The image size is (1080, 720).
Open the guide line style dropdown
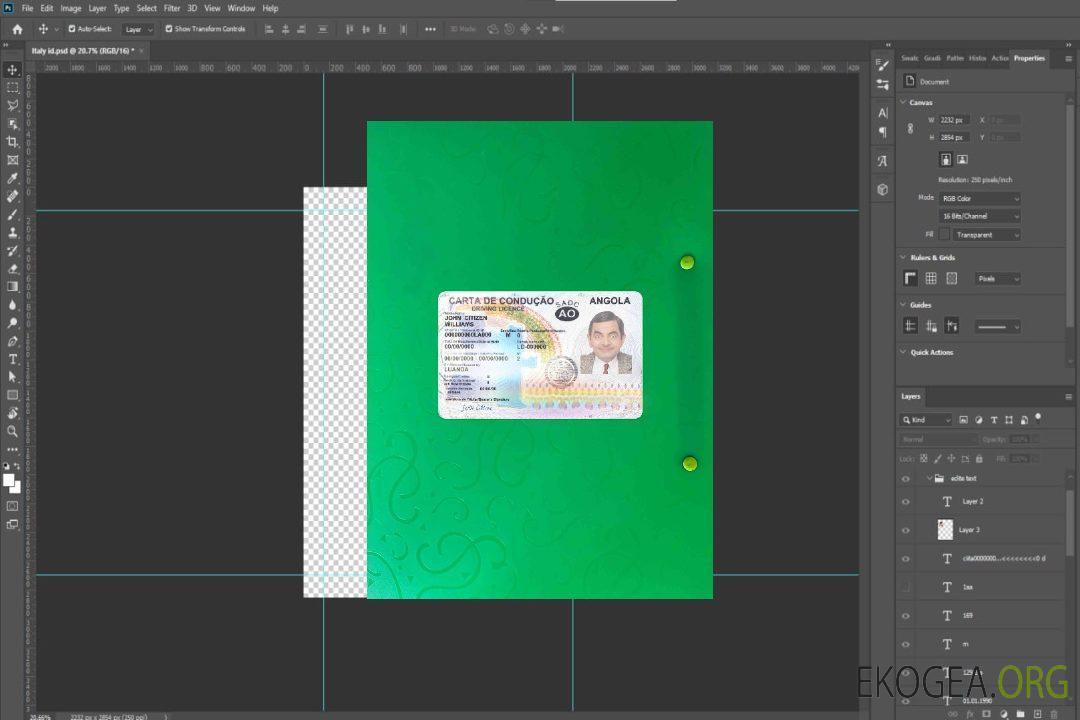998,327
